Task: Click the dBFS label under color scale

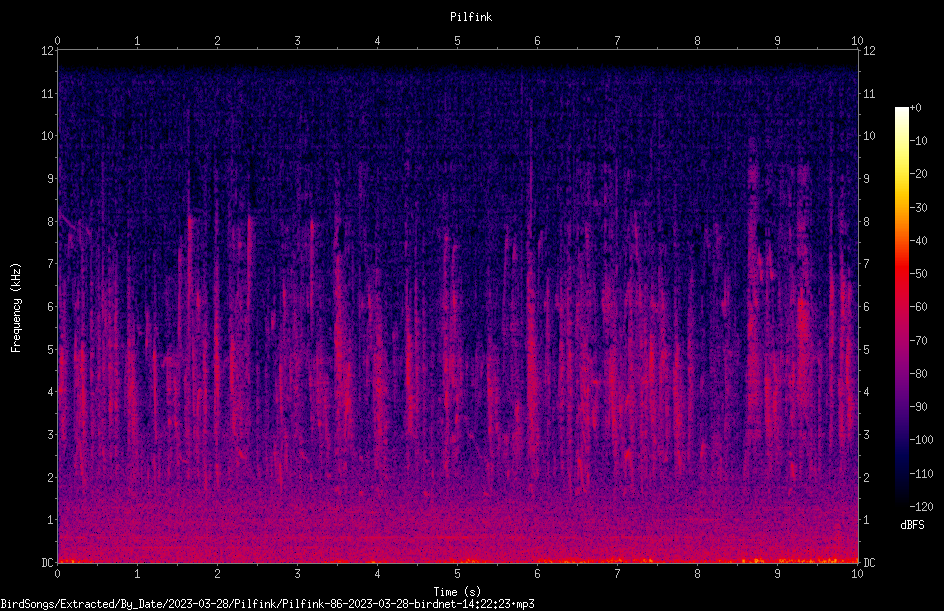Action: coord(912,525)
